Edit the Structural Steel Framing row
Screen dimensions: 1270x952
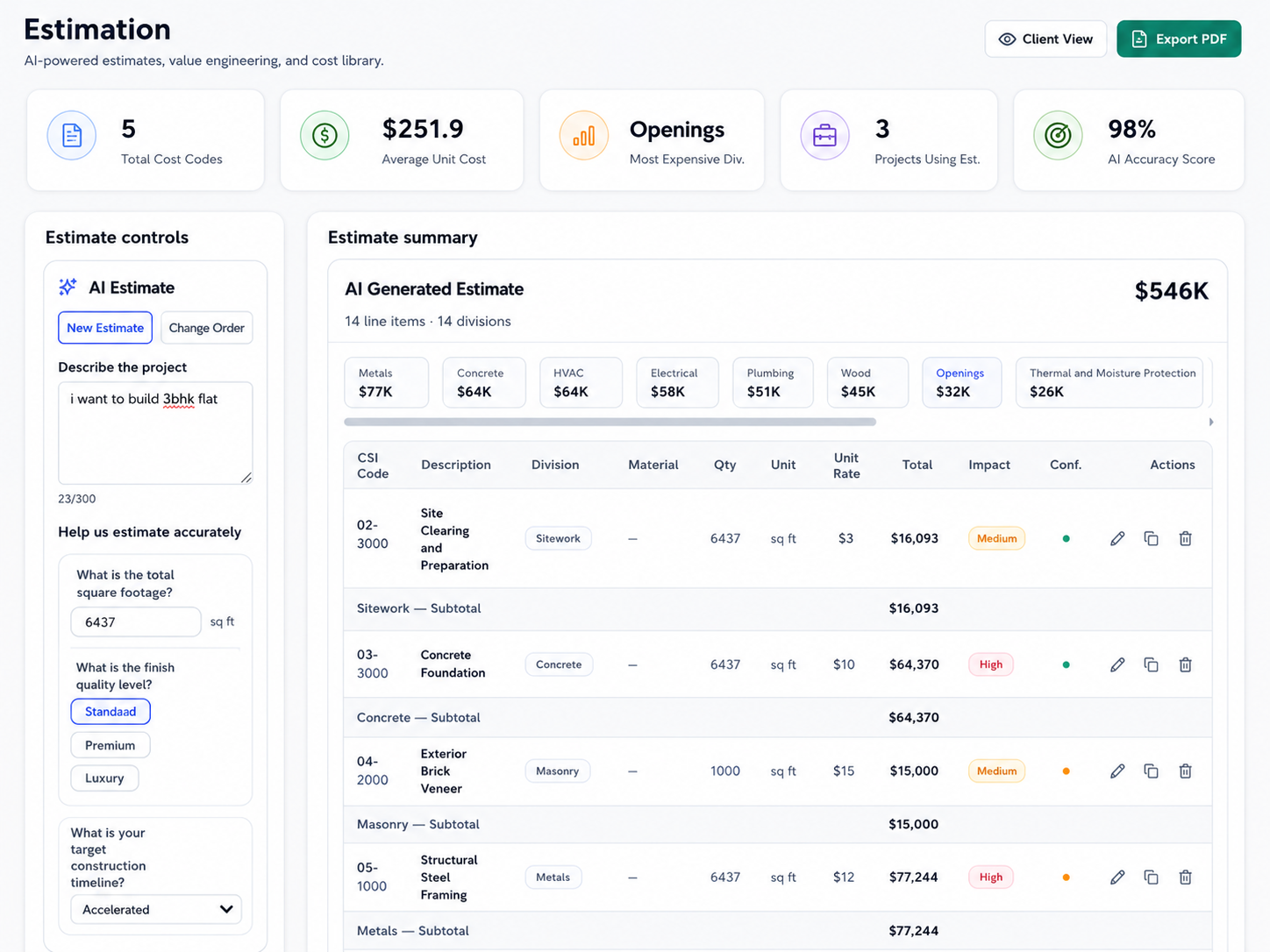[1117, 877]
